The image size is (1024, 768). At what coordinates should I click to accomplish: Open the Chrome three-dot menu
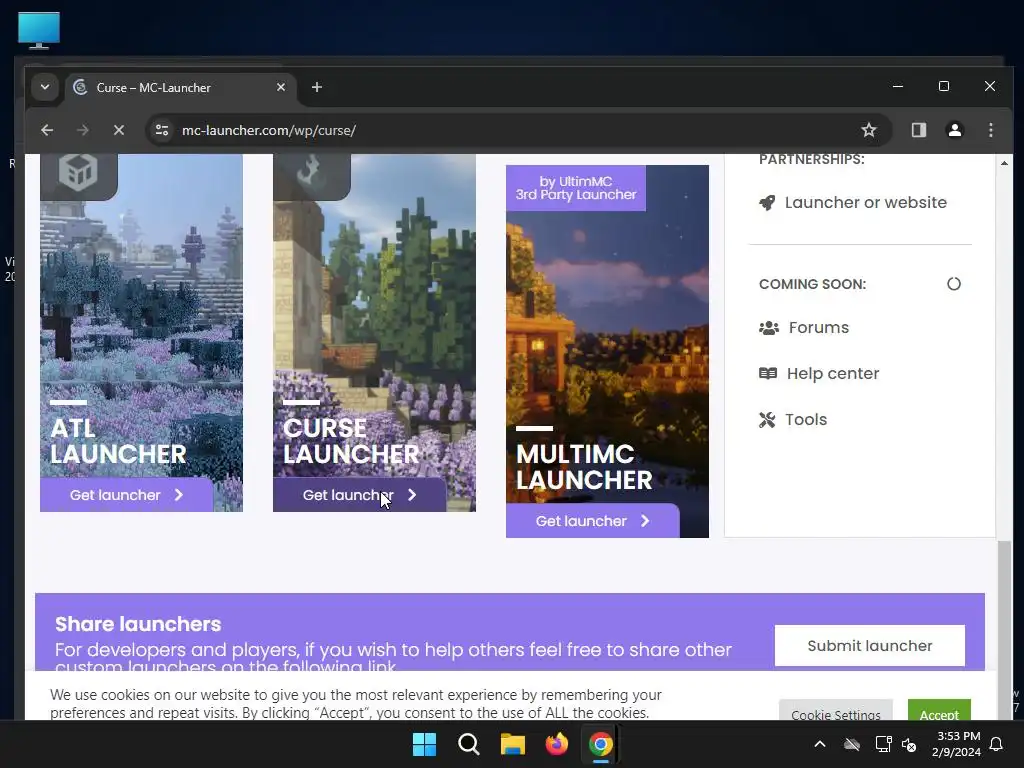coord(991,130)
